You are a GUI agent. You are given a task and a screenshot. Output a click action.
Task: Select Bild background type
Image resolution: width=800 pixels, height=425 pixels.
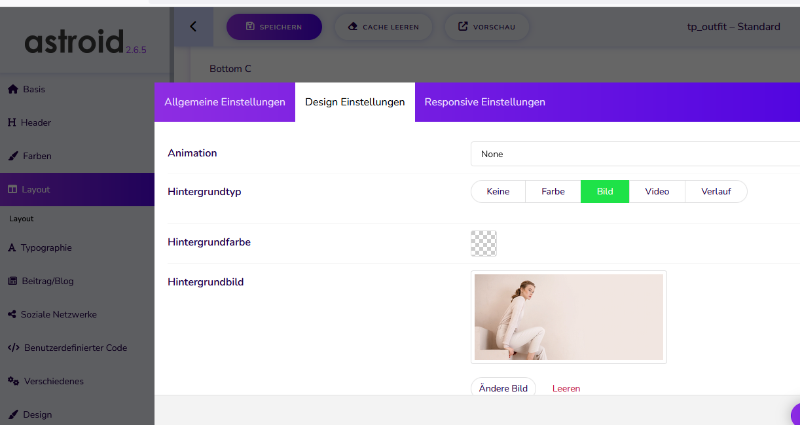point(605,191)
